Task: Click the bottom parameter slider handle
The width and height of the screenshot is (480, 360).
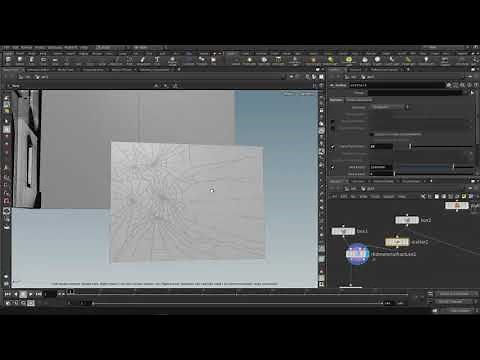Action: tap(394, 174)
